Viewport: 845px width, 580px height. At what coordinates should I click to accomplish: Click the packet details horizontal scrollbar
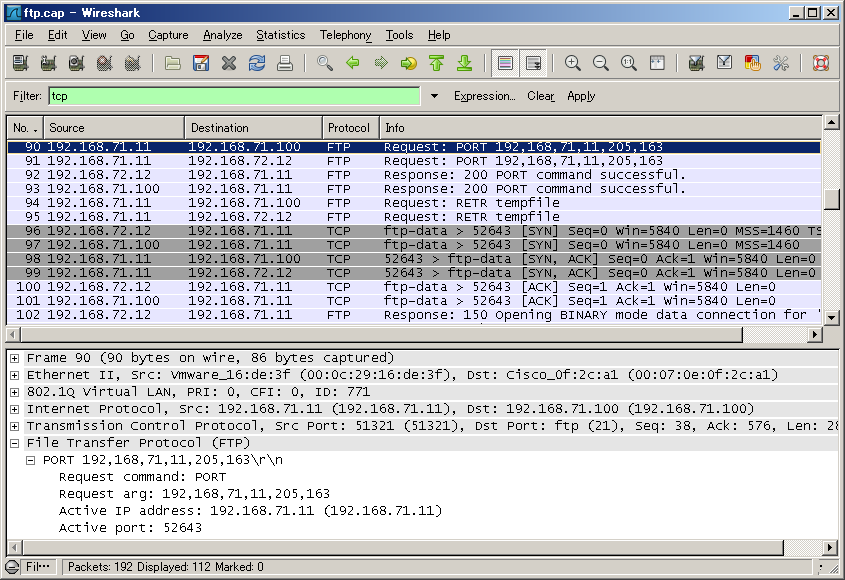(402, 548)
